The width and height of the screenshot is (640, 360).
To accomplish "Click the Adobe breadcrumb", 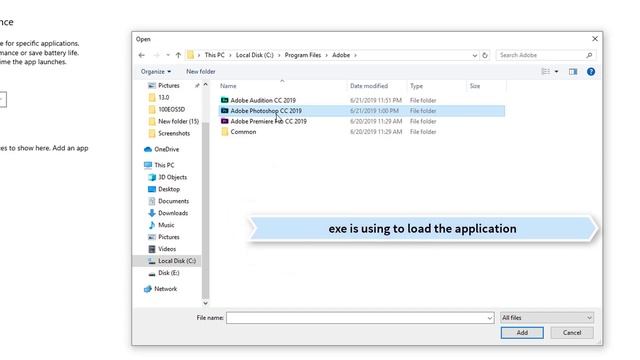I will click(341, 55).
